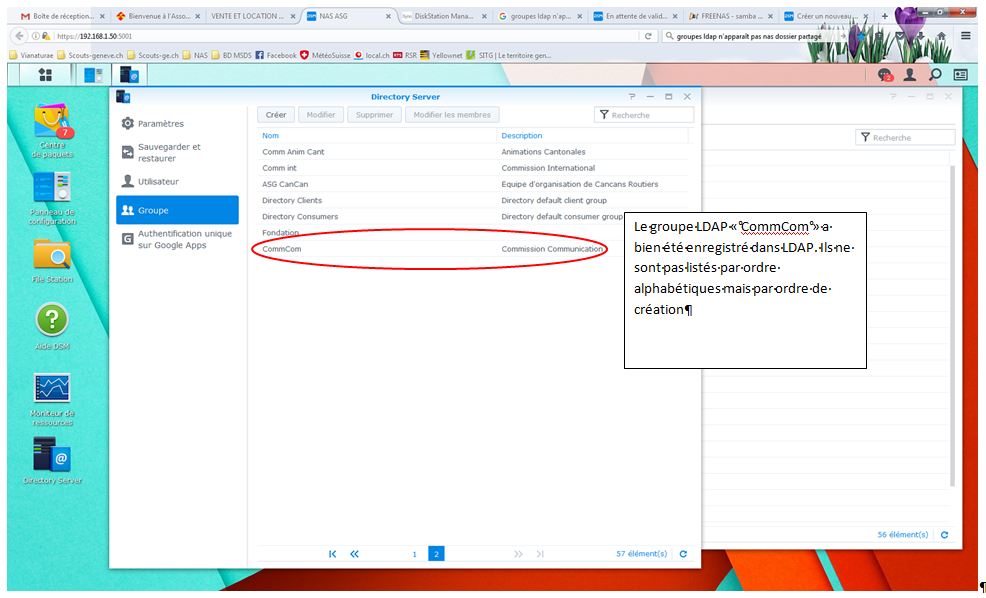The height and width of the screenshot is (598, 986).
Task: Open the DSM main menu grid icon
Action: (45, 75)
